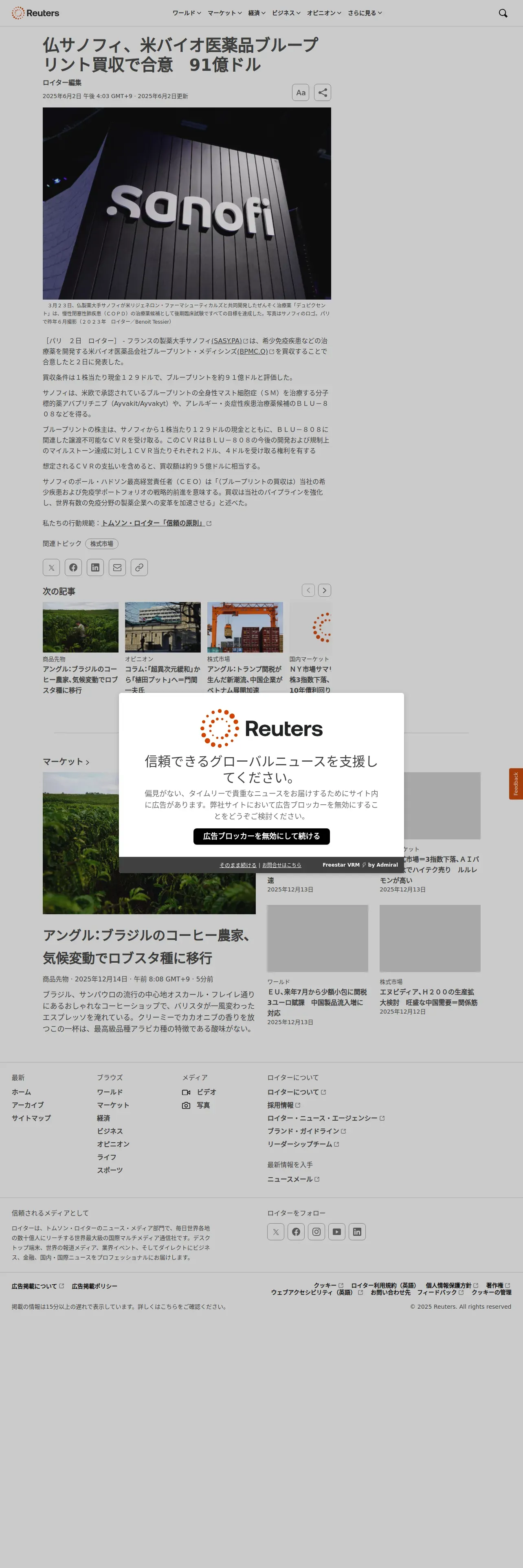523x1568 pixels.
Task: Open ロイター・ニュース・エージェンシー link
Action: [x=326, y=1118]
